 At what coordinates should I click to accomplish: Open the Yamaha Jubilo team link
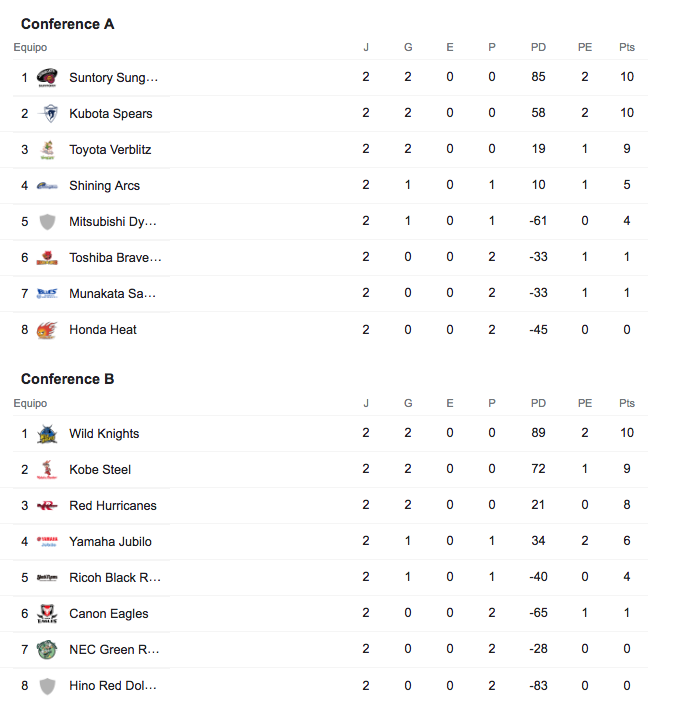tap(110, 542)
